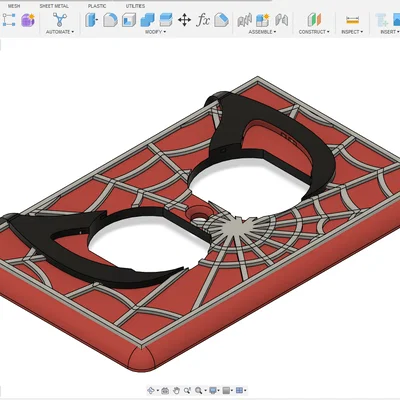This screenshot has height=400, width=400.
Task: Click the Zoom magnifier icon
Action: (x=199, y=390)
